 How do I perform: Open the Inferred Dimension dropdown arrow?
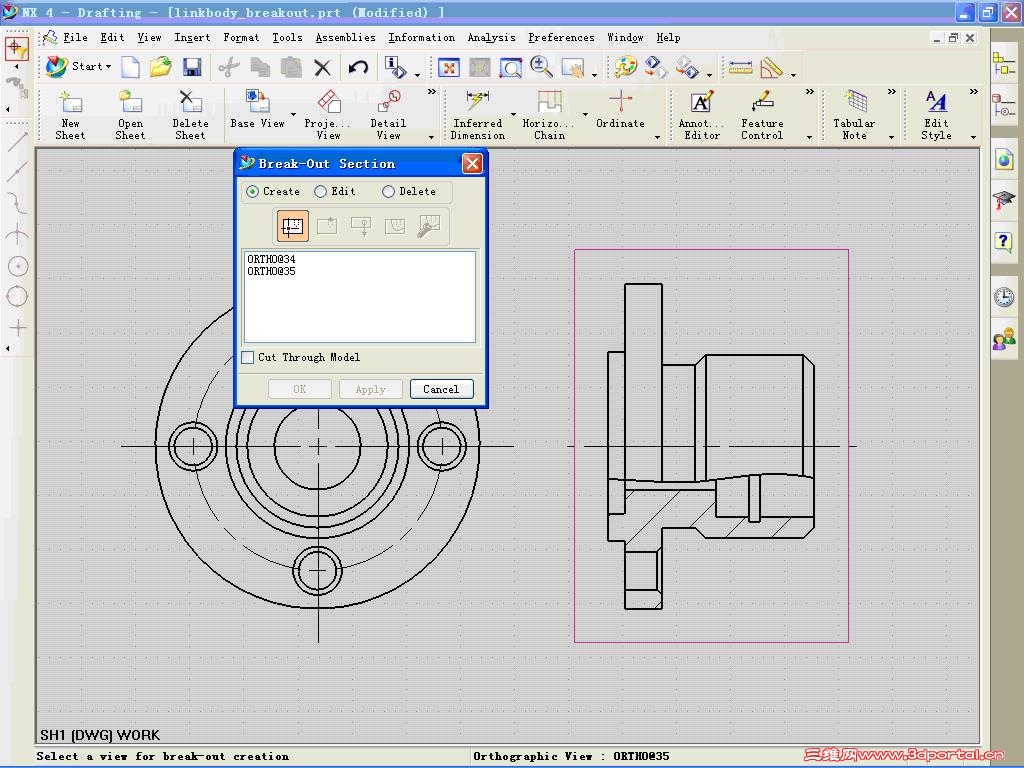pos(513,115)
